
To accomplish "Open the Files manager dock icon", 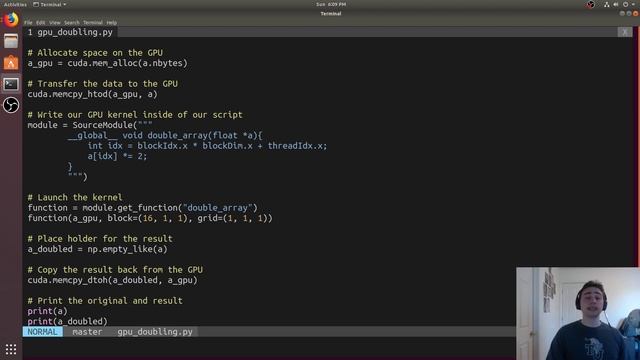I will pyautogui.click(x=11, y=41).
